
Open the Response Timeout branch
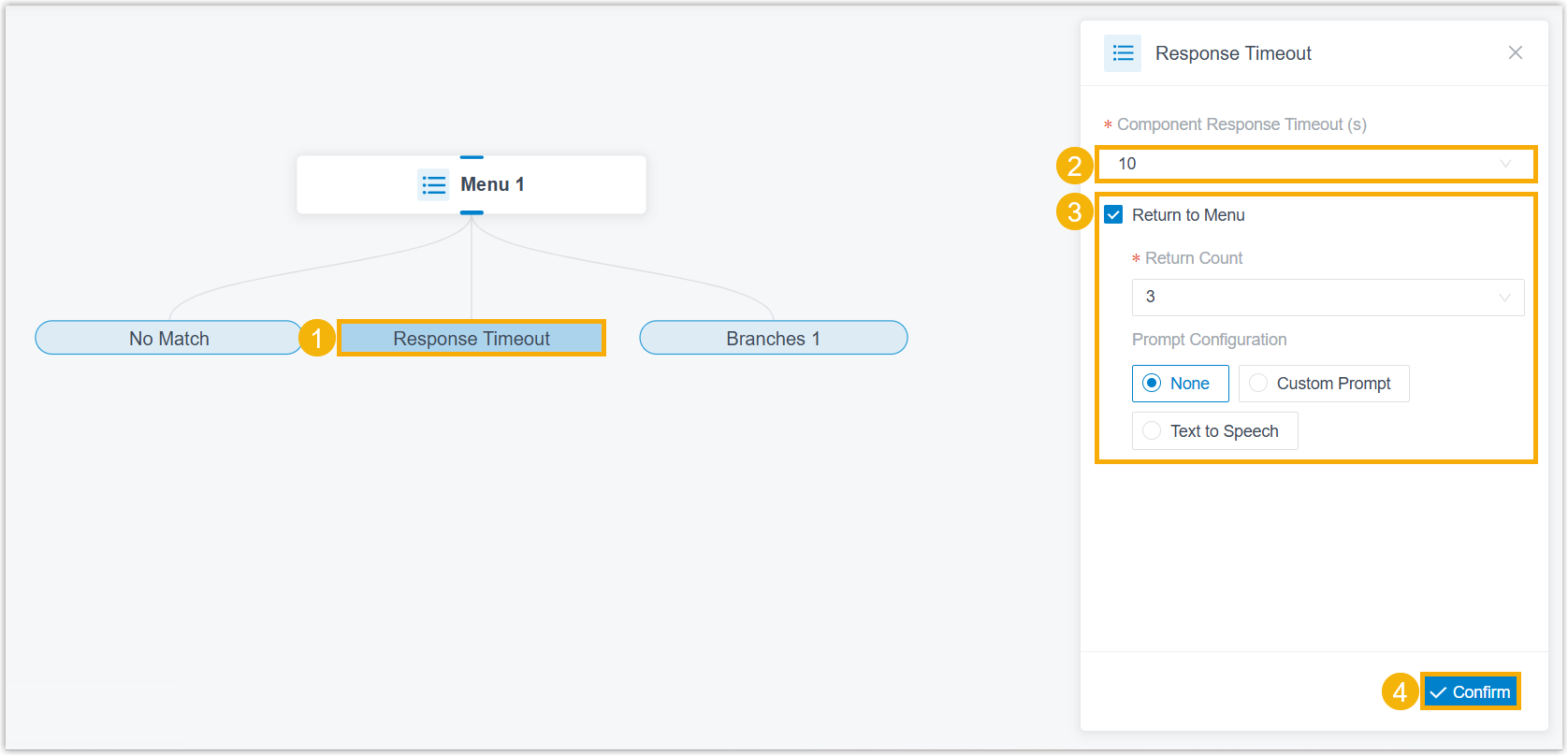click(472, 338)
